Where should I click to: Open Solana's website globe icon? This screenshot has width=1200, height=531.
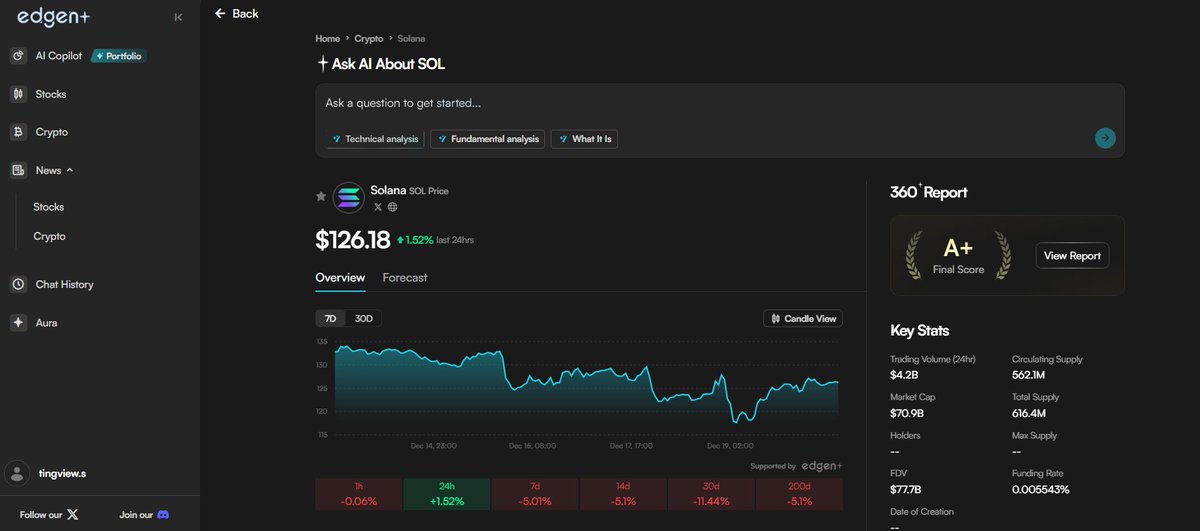tap(392, 207)
